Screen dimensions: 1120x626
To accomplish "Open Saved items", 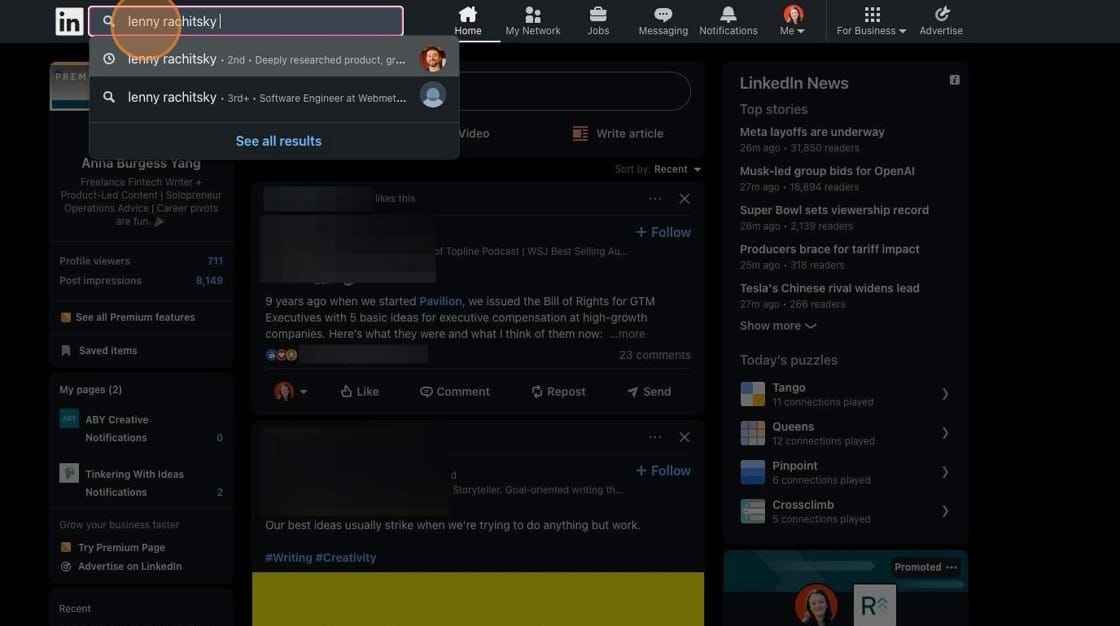I will coord(99,351).
